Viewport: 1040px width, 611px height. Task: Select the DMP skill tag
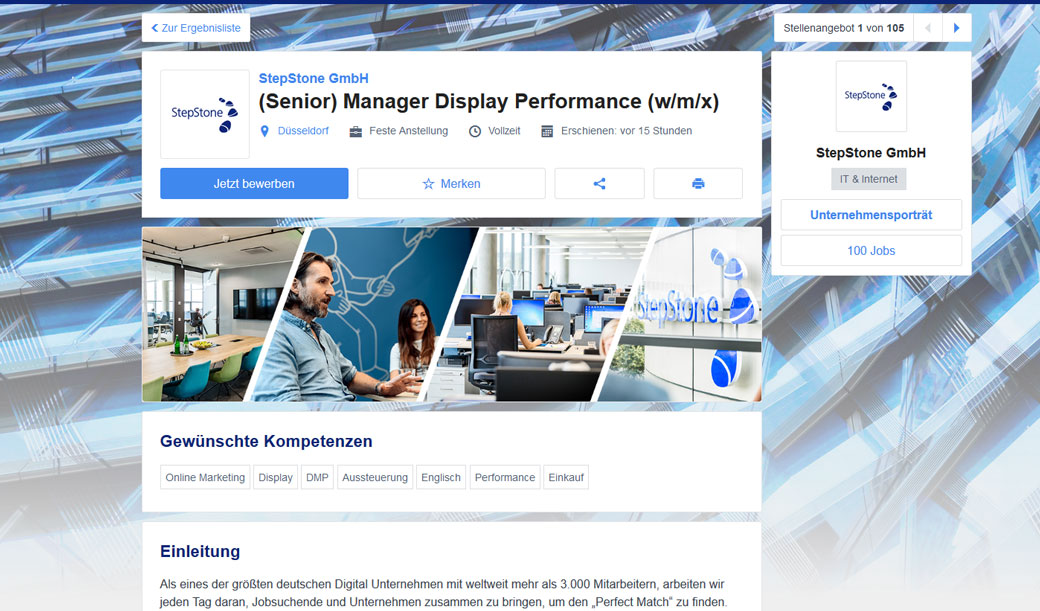(317, 478)
